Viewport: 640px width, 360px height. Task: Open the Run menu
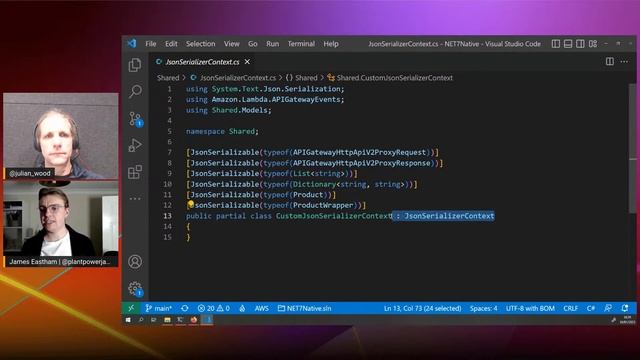273,44
